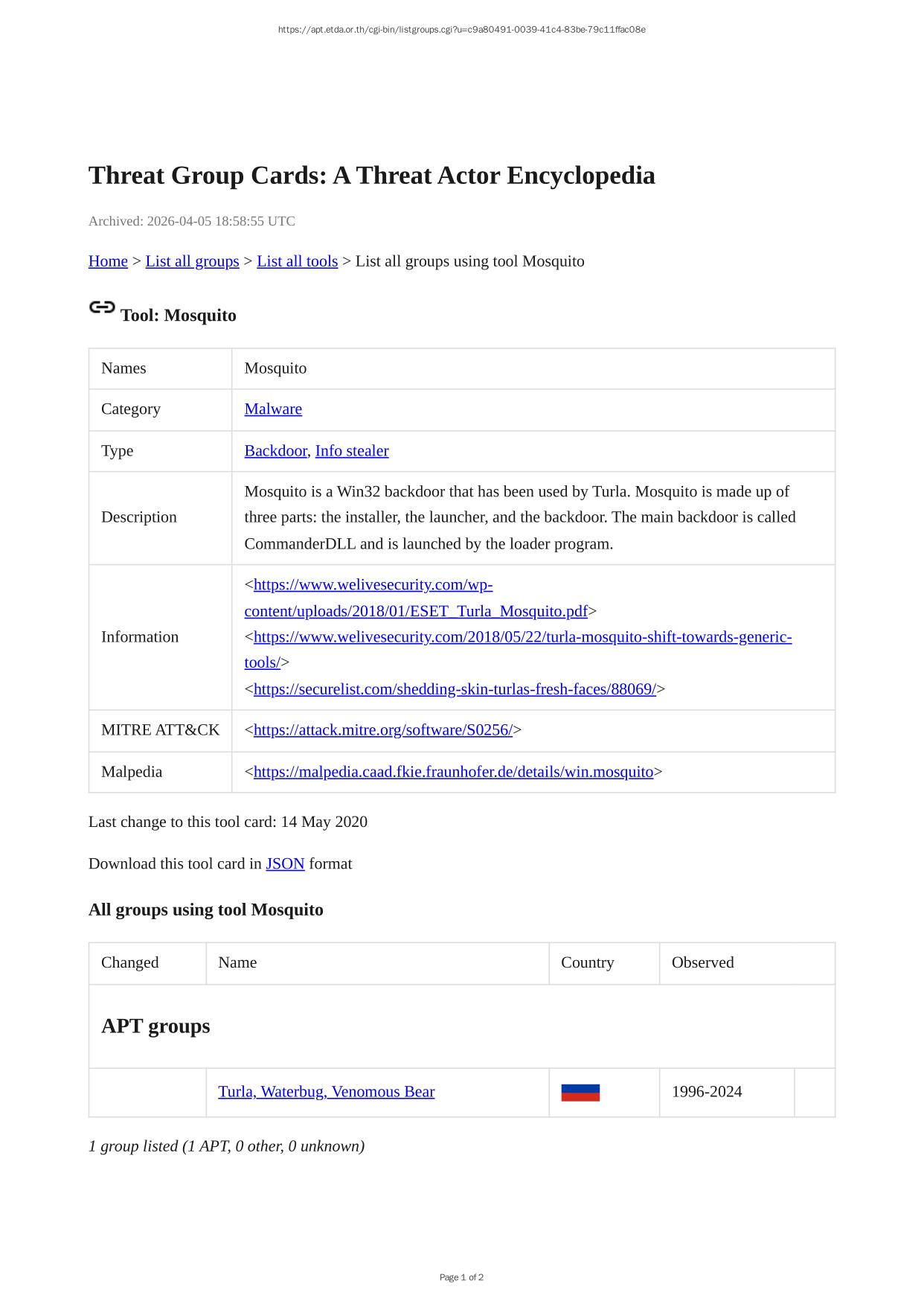
Task: Open securelist shedding-skin-turlas link
Action: (455, 689)
